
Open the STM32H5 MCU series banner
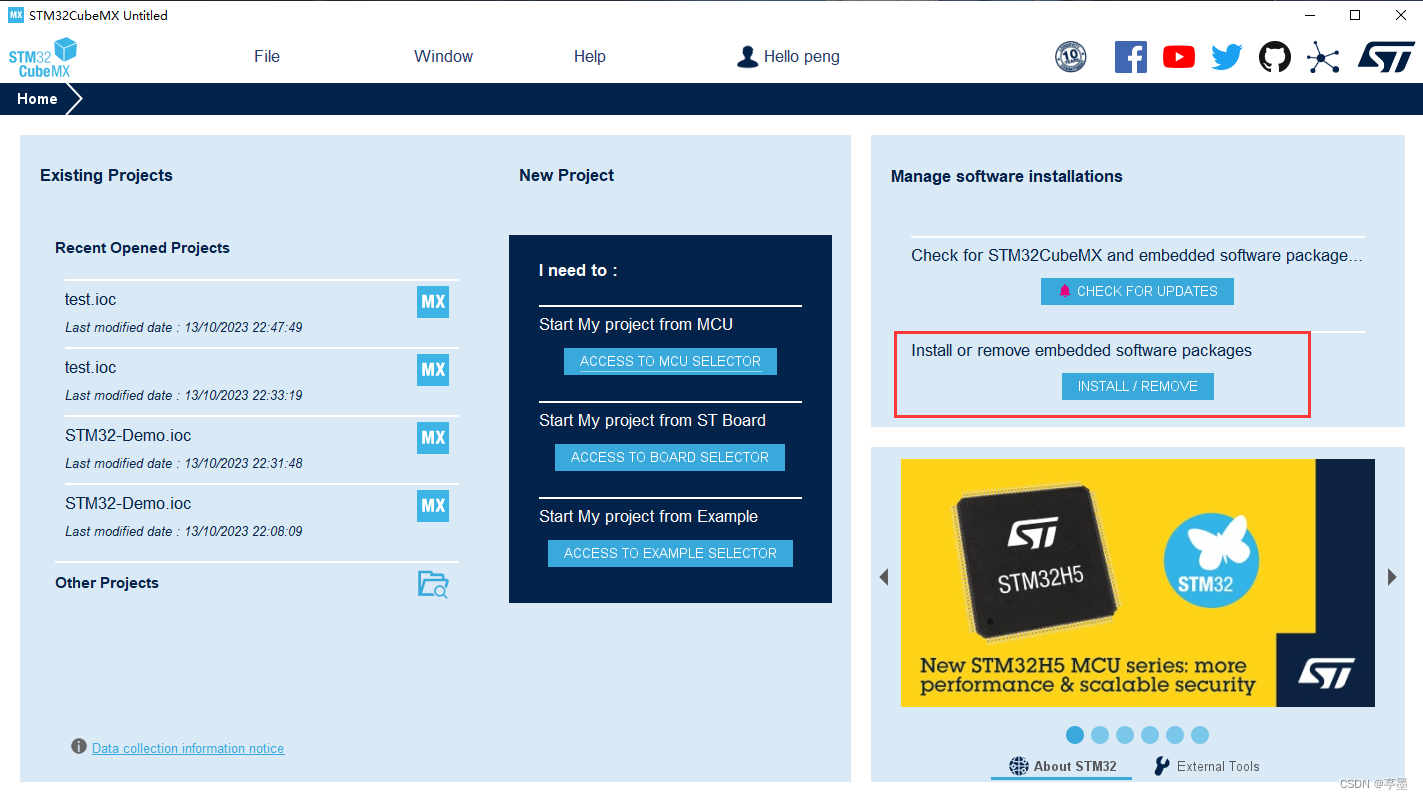pyautogui.click(x=1138, y=583)
